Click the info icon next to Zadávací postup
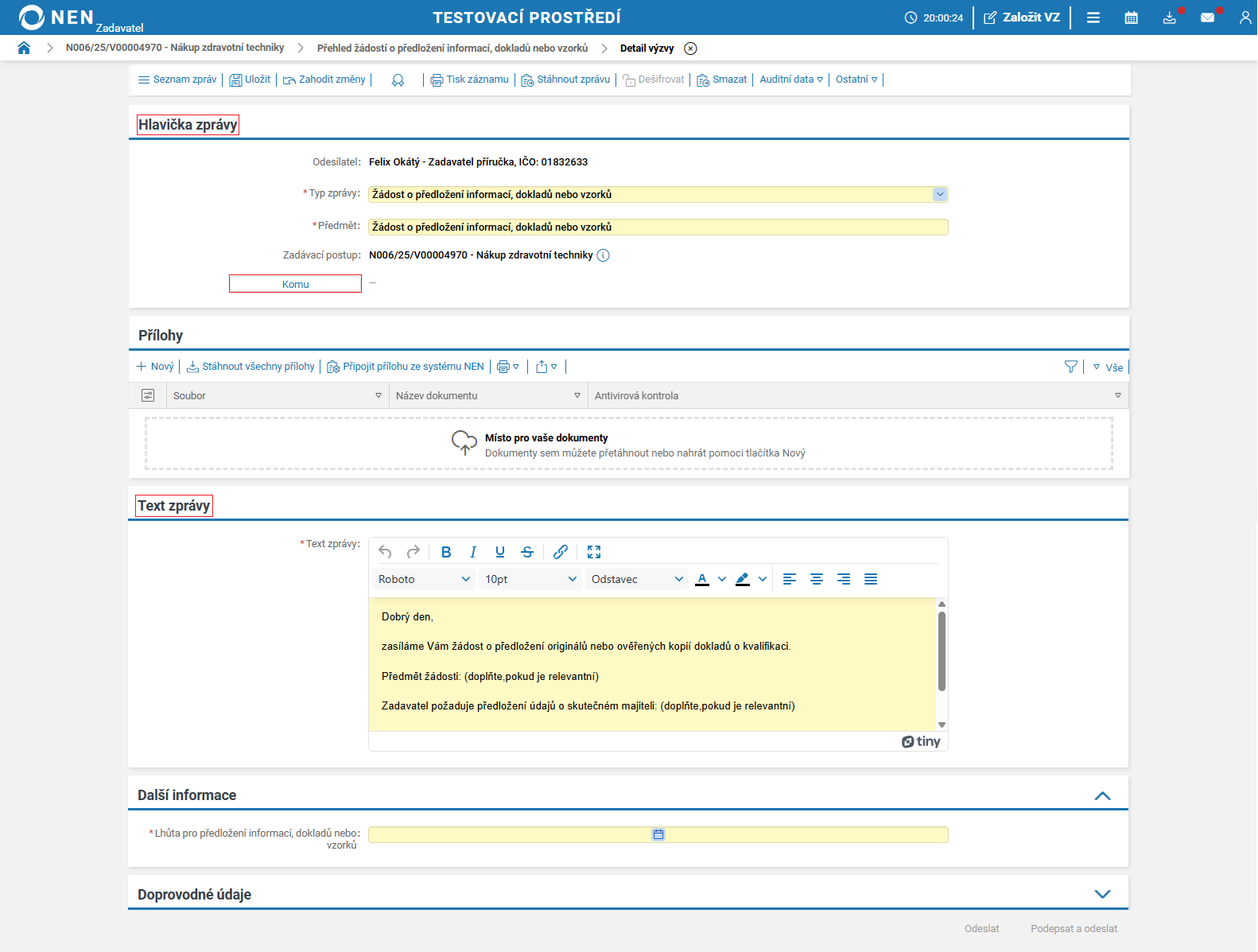 click(603, 255)
